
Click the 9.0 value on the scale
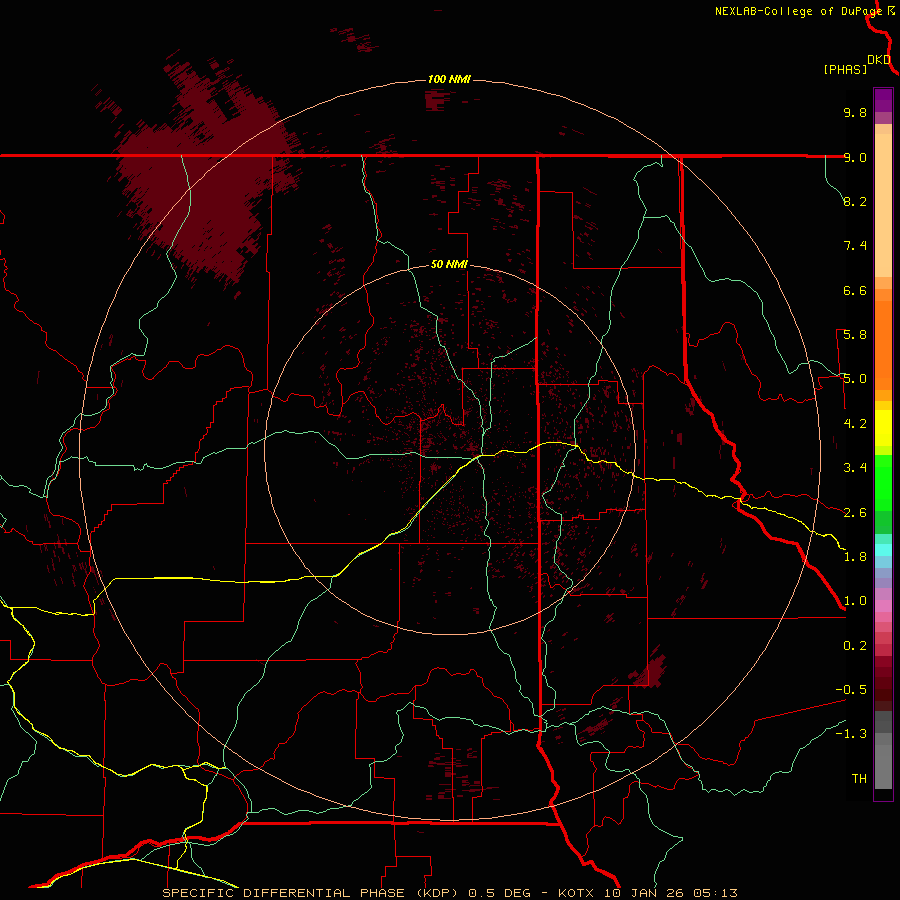click(x=855, y=157)
